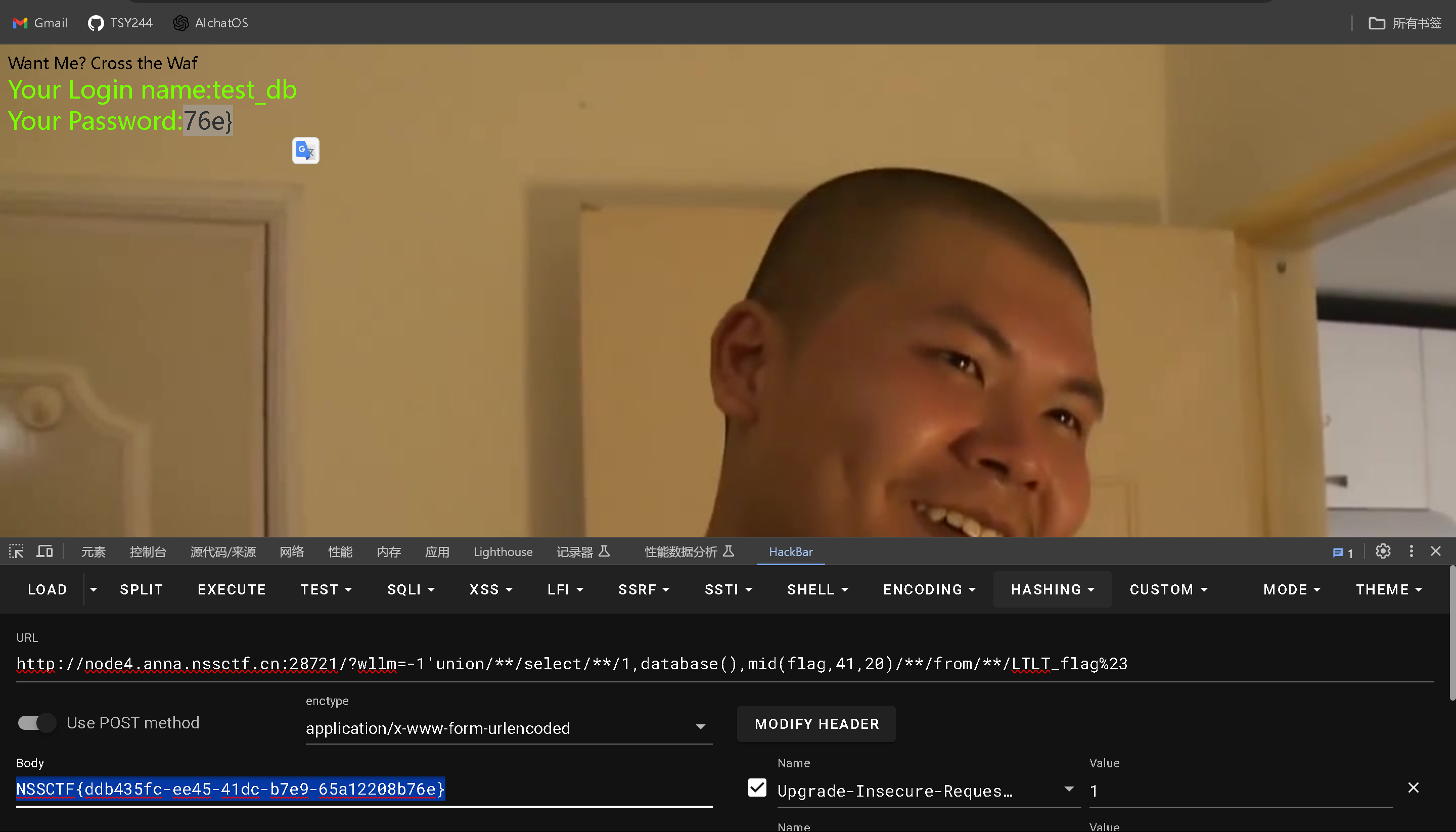Click the MODIFY HEADER button
The height and width of the screenshot is (832, 1456).
click(816, 724)
